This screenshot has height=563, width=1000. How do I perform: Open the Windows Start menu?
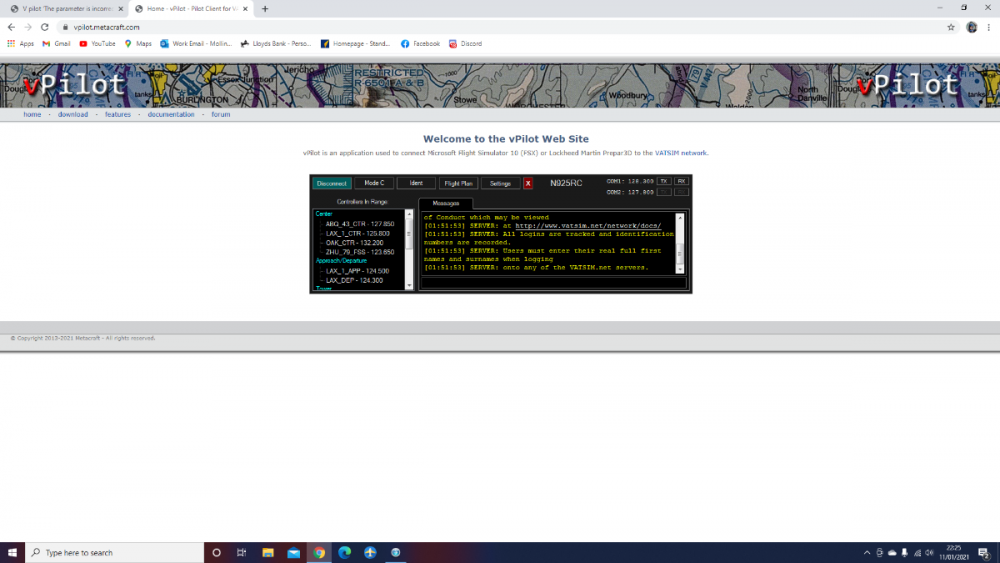[x=12, y=552]
